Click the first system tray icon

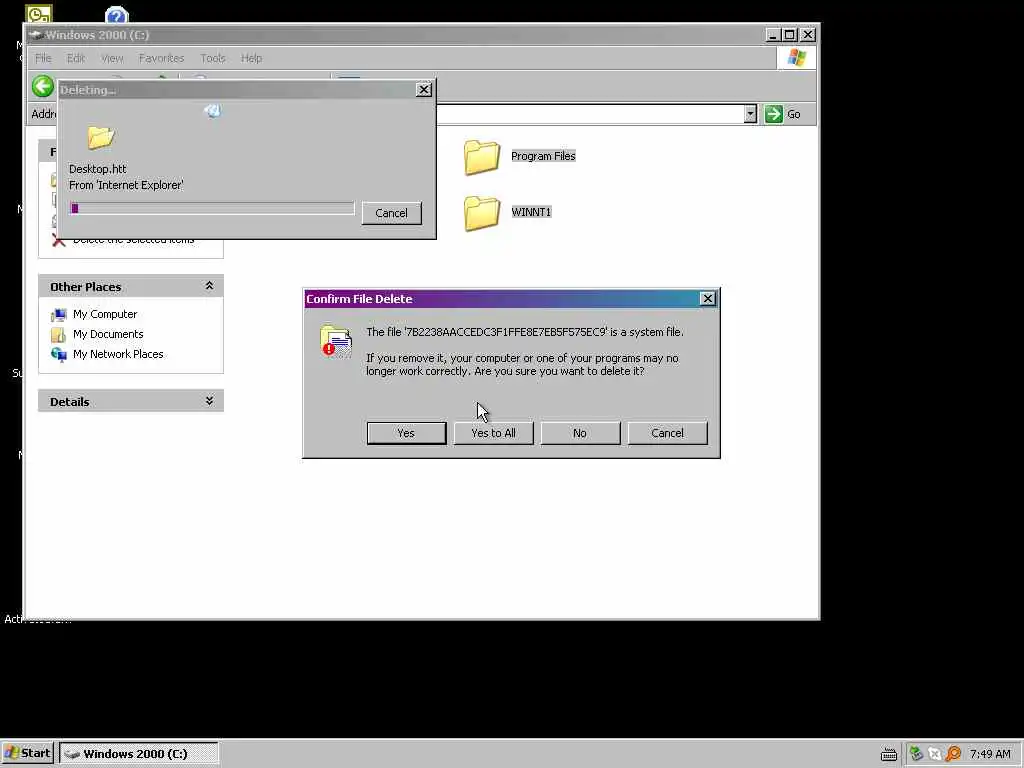click(916, 754)
